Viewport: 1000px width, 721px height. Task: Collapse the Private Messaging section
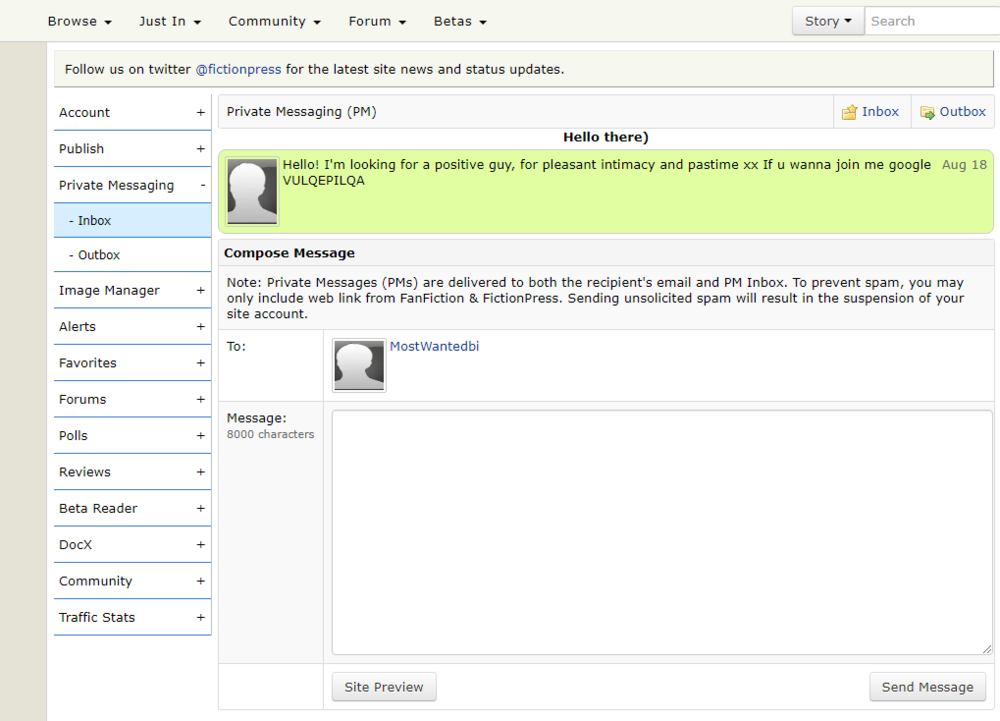click(x=132, y=185)
